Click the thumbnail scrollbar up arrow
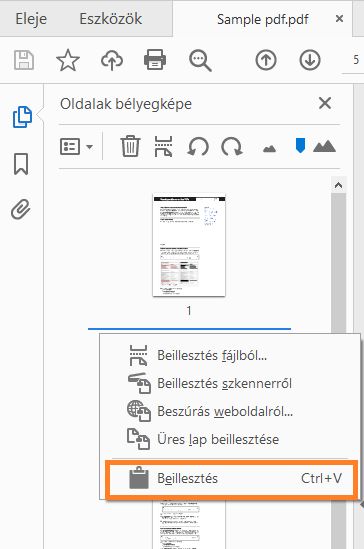This screenshot has width=364, height=549. click(x=338, y=185)
